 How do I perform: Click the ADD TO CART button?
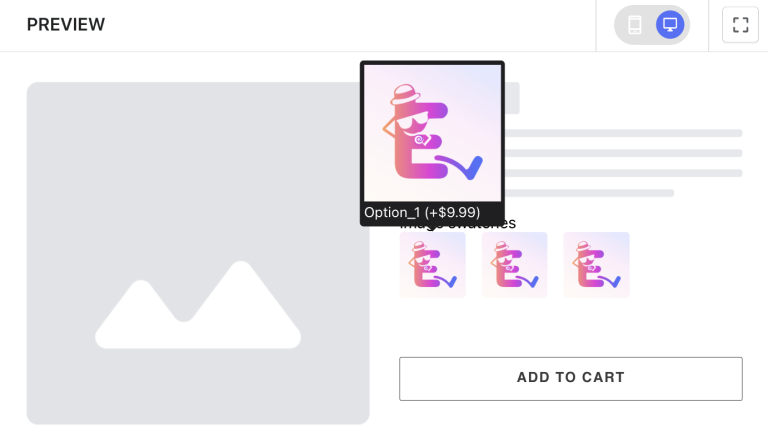tap(571, 379)
